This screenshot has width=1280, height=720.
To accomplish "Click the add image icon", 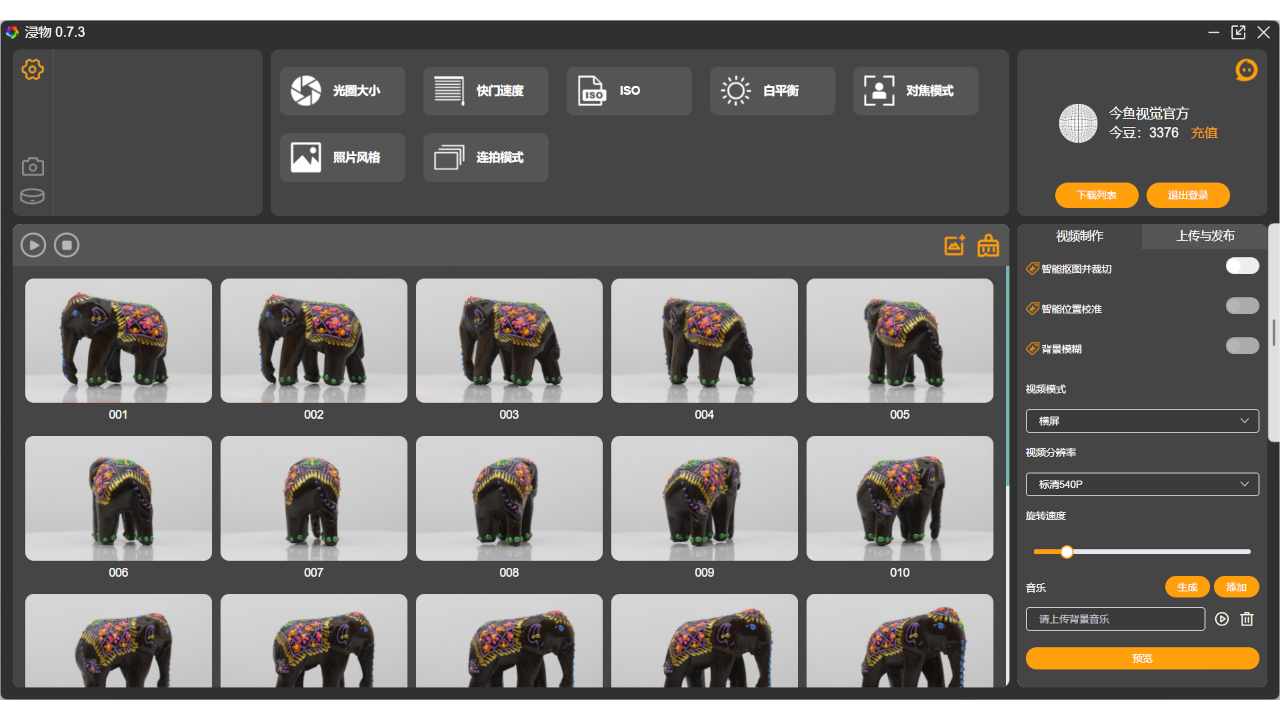I will 955,245.
